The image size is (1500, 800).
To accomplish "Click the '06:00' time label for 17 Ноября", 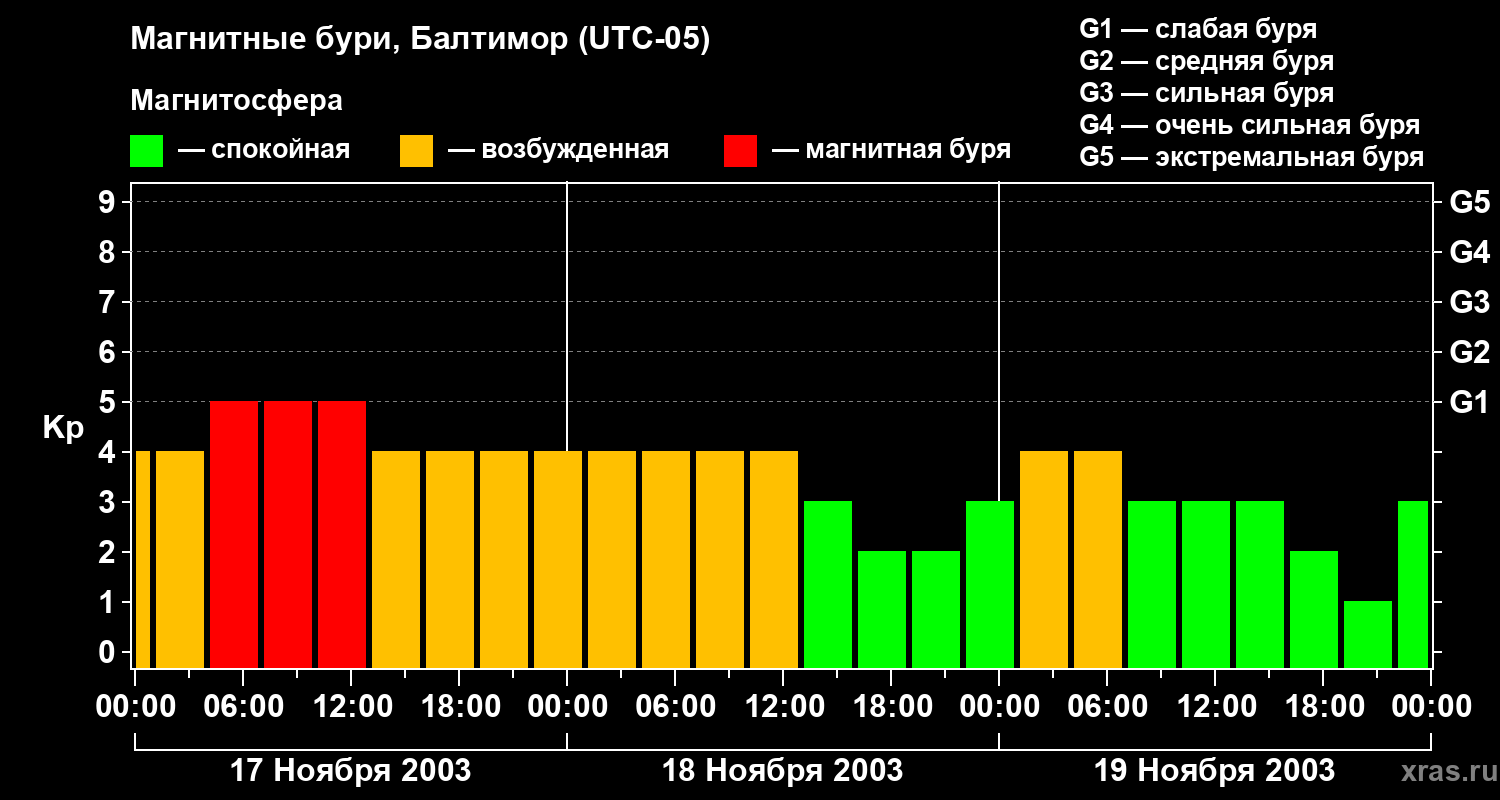I will (x=243, y=706).
